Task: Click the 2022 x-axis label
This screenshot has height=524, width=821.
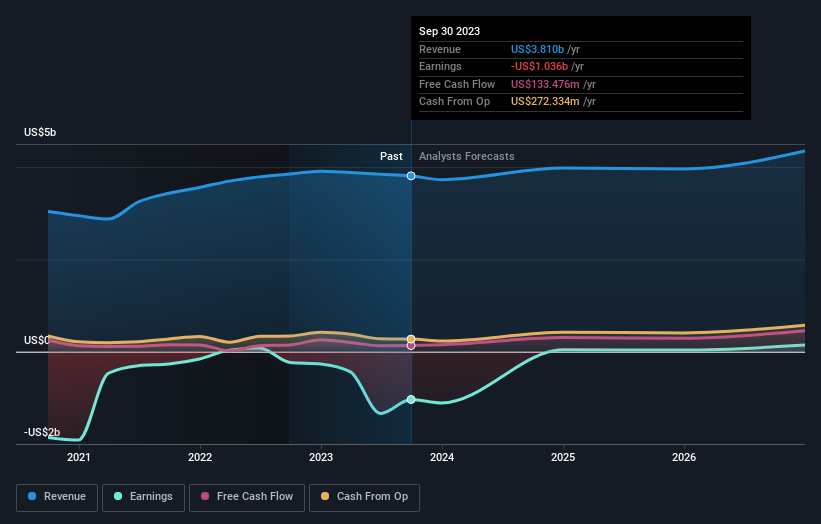Action: coord(200,458)
